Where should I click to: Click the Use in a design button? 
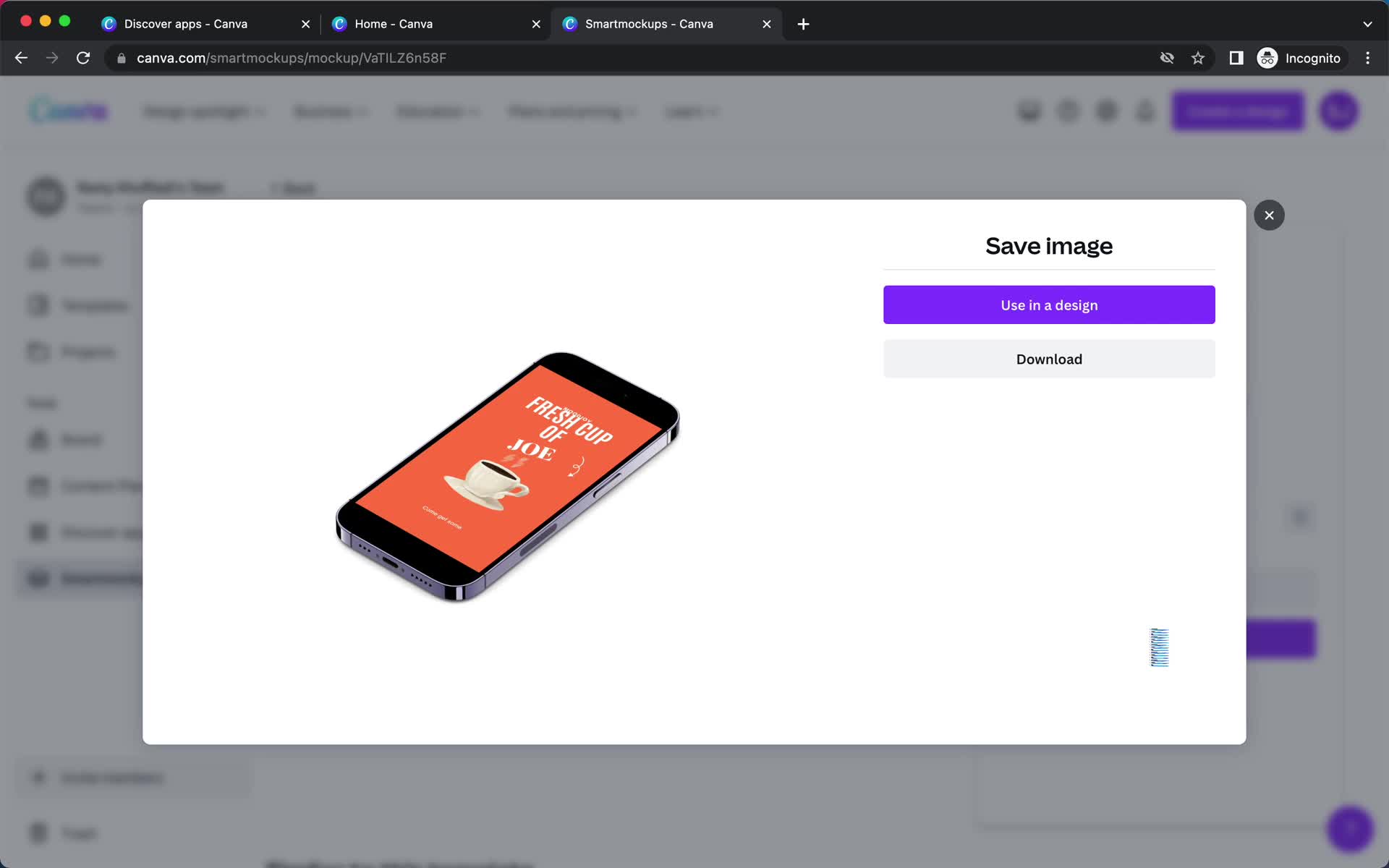click(1049, 305)
